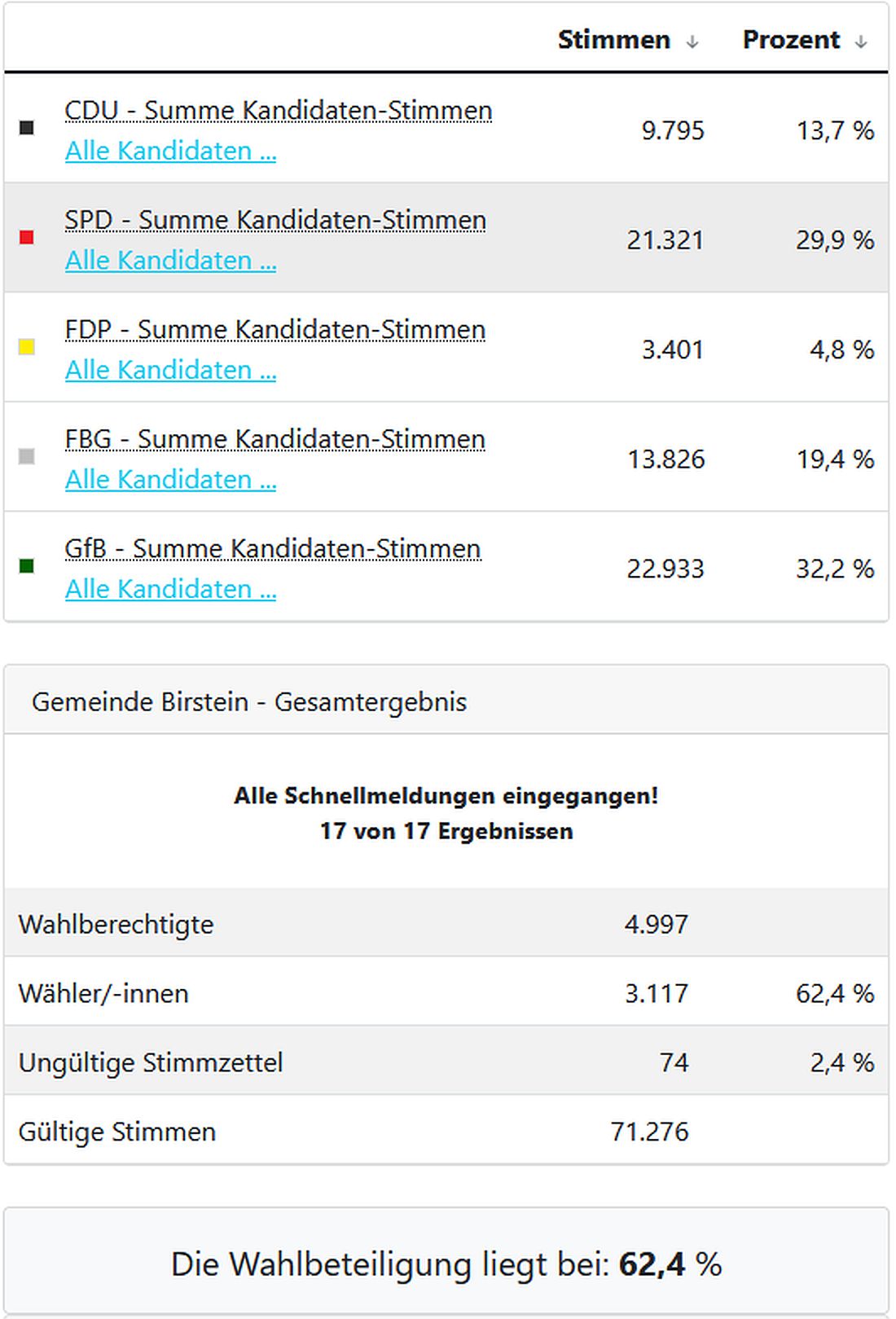Image resolution: width=896 pixels, height=1319 pixels.
Task: Open Alle Kandidaten under SPD
Action: 170,261
